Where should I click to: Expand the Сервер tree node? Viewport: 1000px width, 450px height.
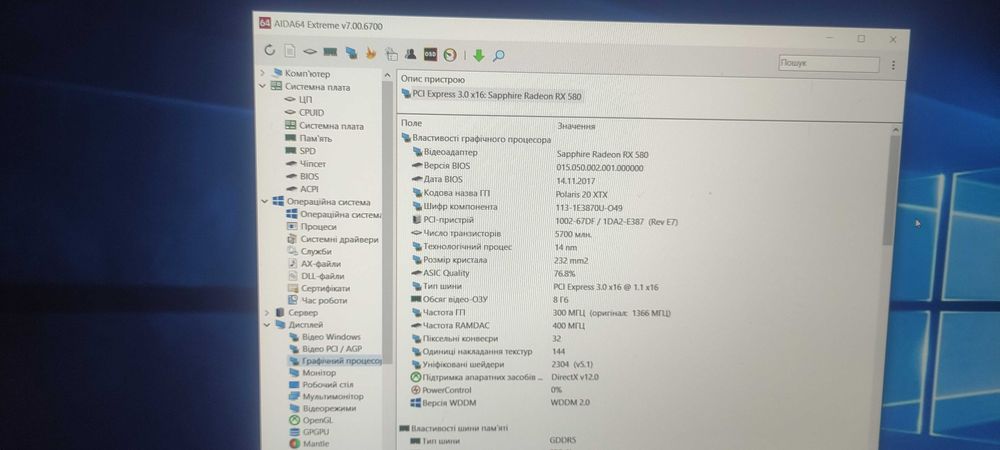(x=267, y=312)
